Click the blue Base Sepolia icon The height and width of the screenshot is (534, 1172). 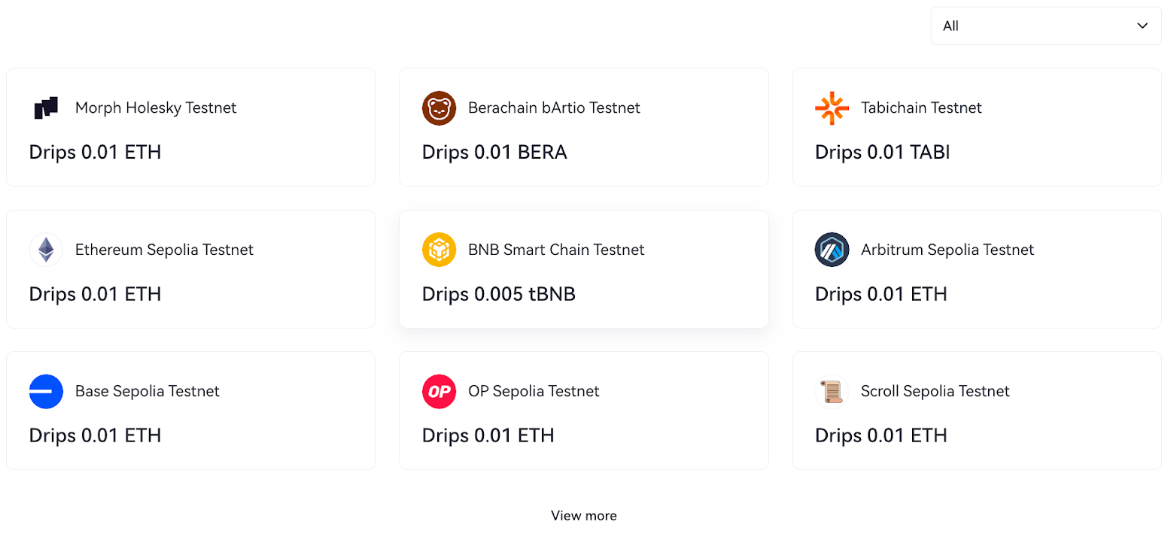point(46,391)
